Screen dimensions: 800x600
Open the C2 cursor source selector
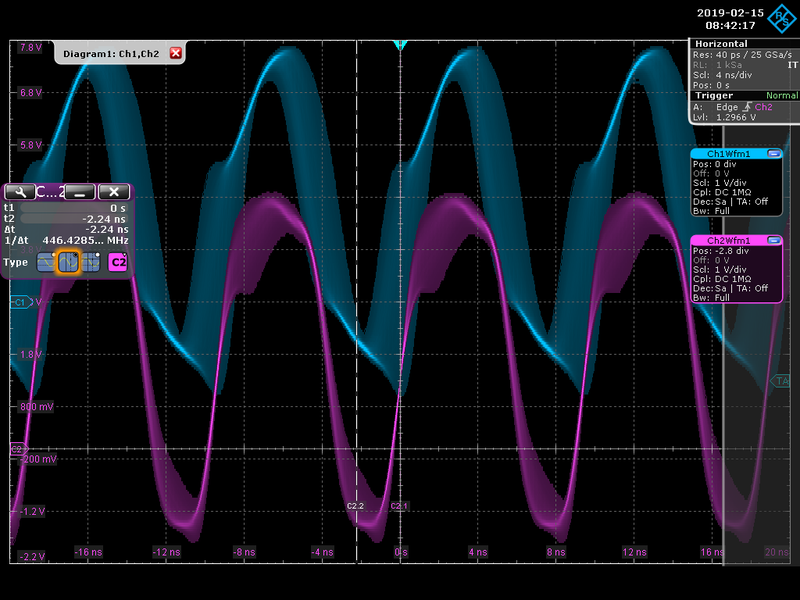coord(118,262)
